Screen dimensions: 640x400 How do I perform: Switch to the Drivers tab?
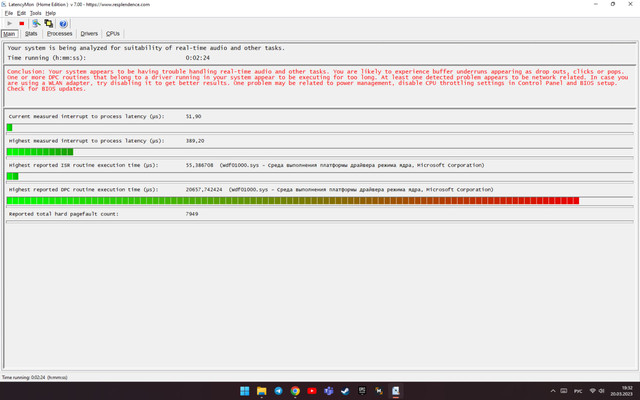[x=89, y=34]
